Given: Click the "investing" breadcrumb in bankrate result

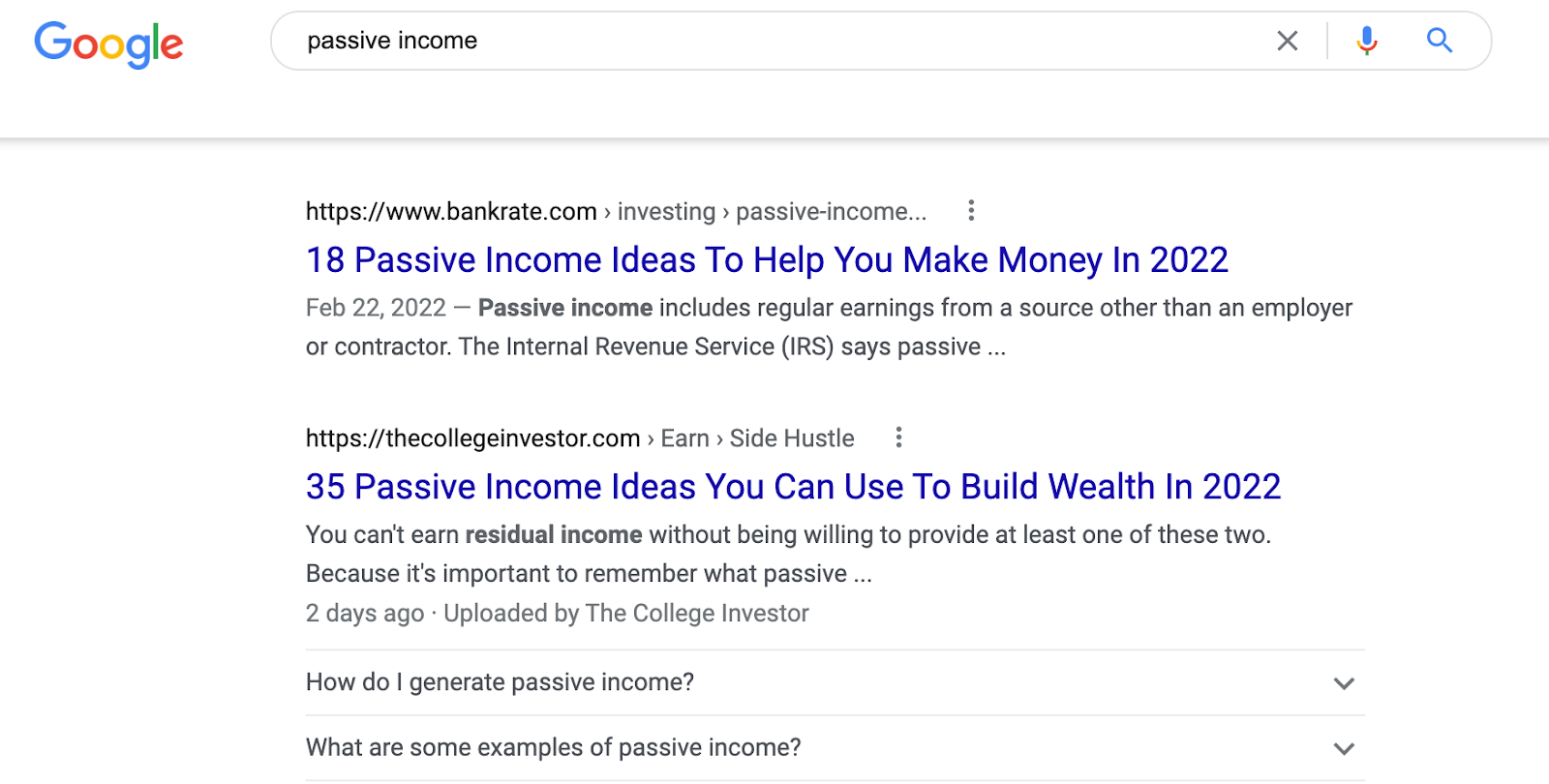Looking at the screenshot, I should coord(666,212).
